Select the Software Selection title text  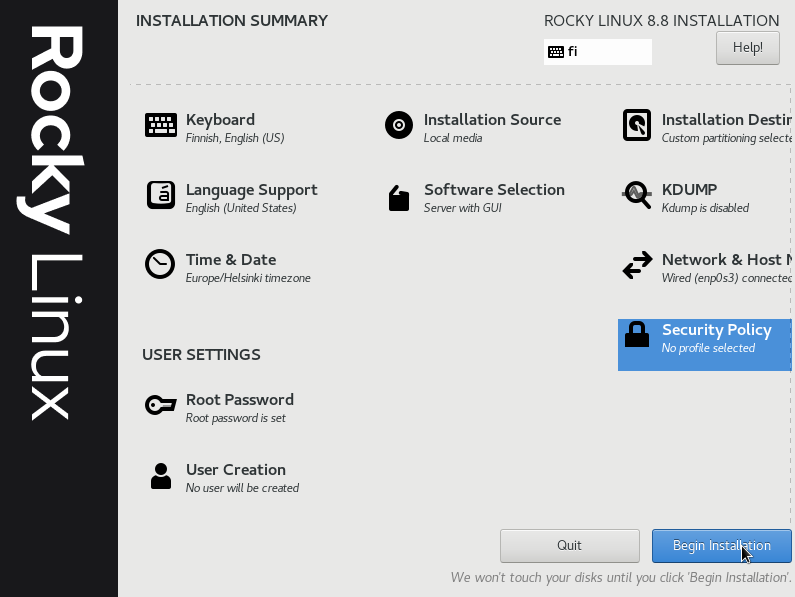[494, 190]
